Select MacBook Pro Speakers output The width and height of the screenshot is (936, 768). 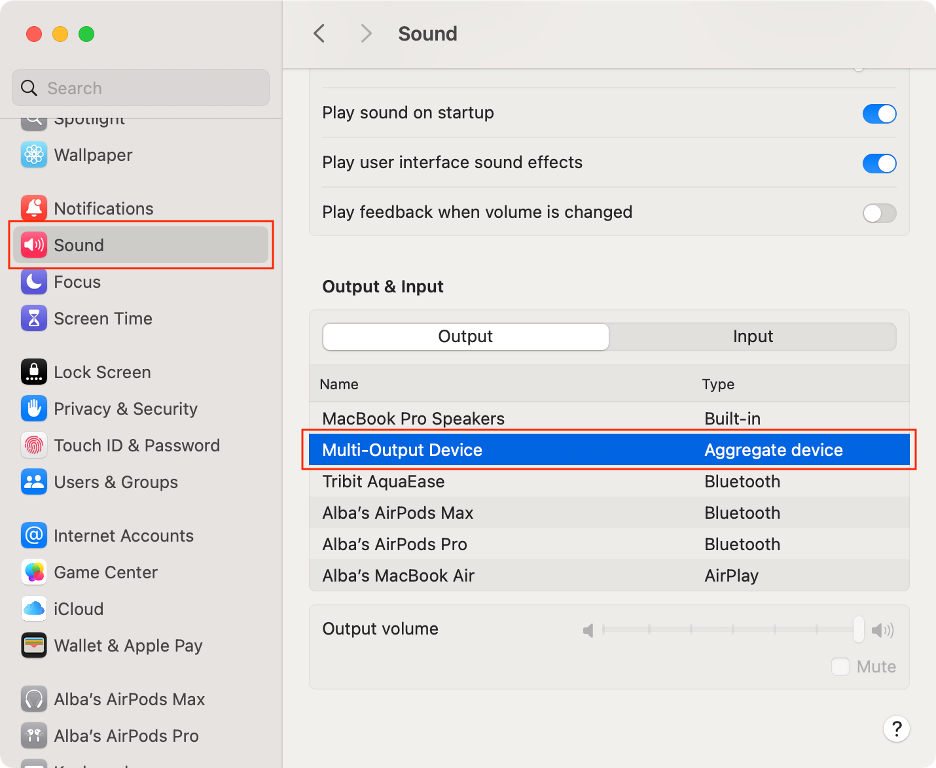click(609, 418)
